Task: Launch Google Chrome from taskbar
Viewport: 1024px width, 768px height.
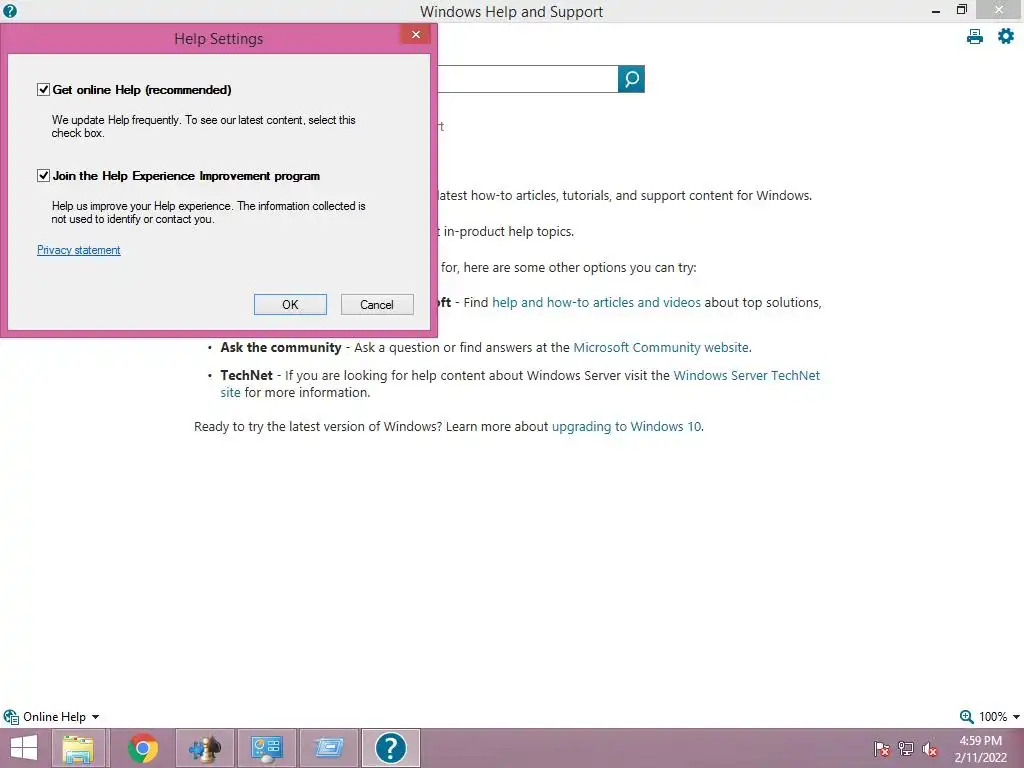Action: 143,748
